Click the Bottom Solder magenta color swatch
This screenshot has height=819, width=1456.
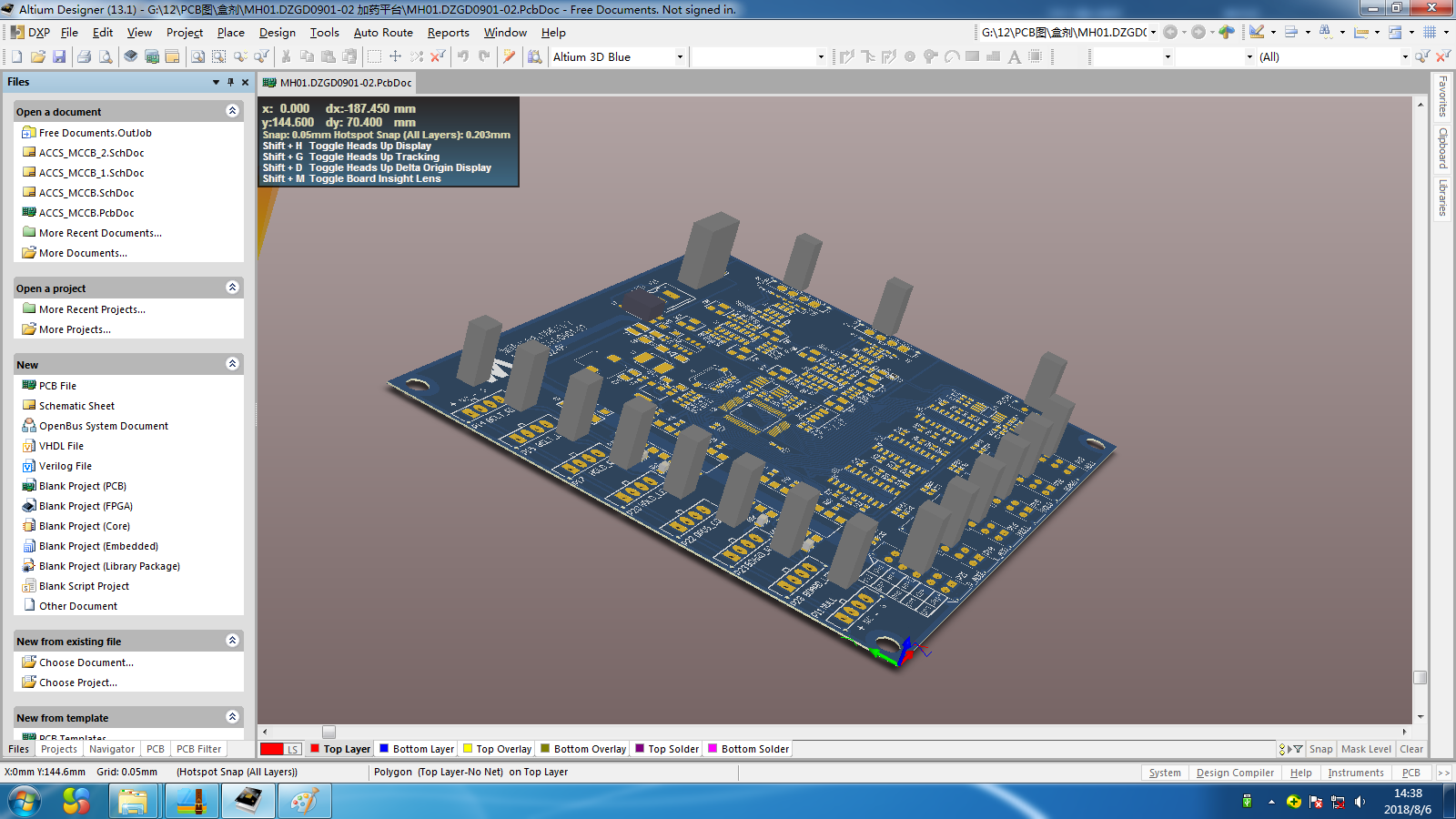coord(713,749)
